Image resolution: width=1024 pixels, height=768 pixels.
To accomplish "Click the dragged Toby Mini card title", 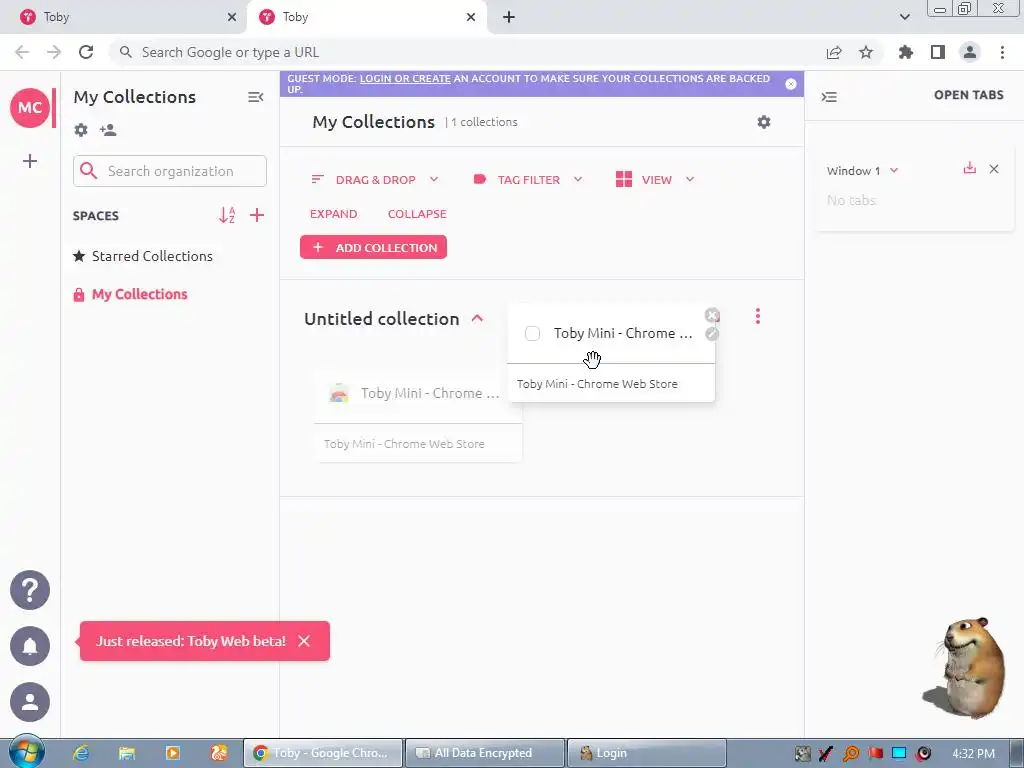I will (x=623, y=334).
